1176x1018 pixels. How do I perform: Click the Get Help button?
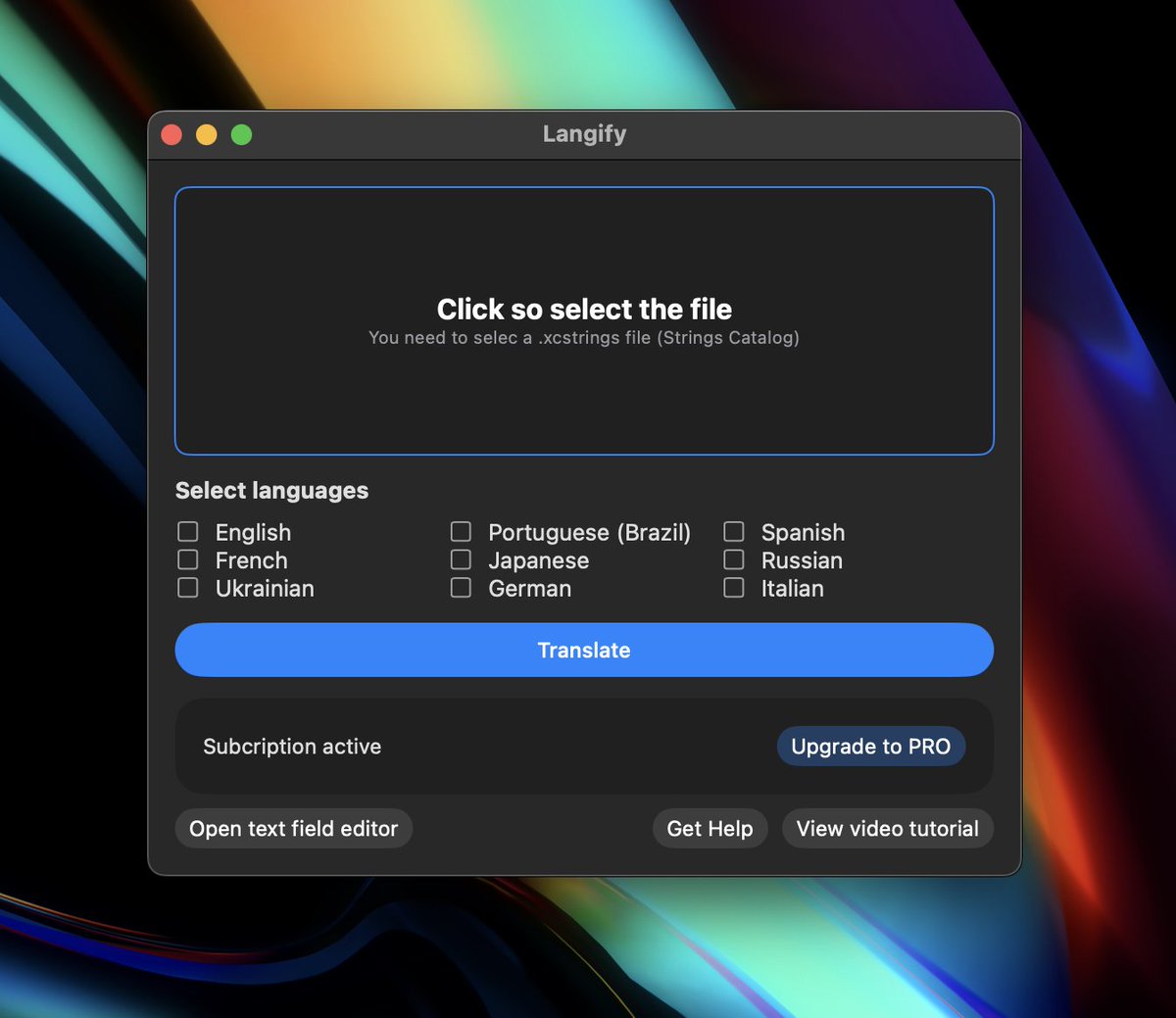(710, 829)
